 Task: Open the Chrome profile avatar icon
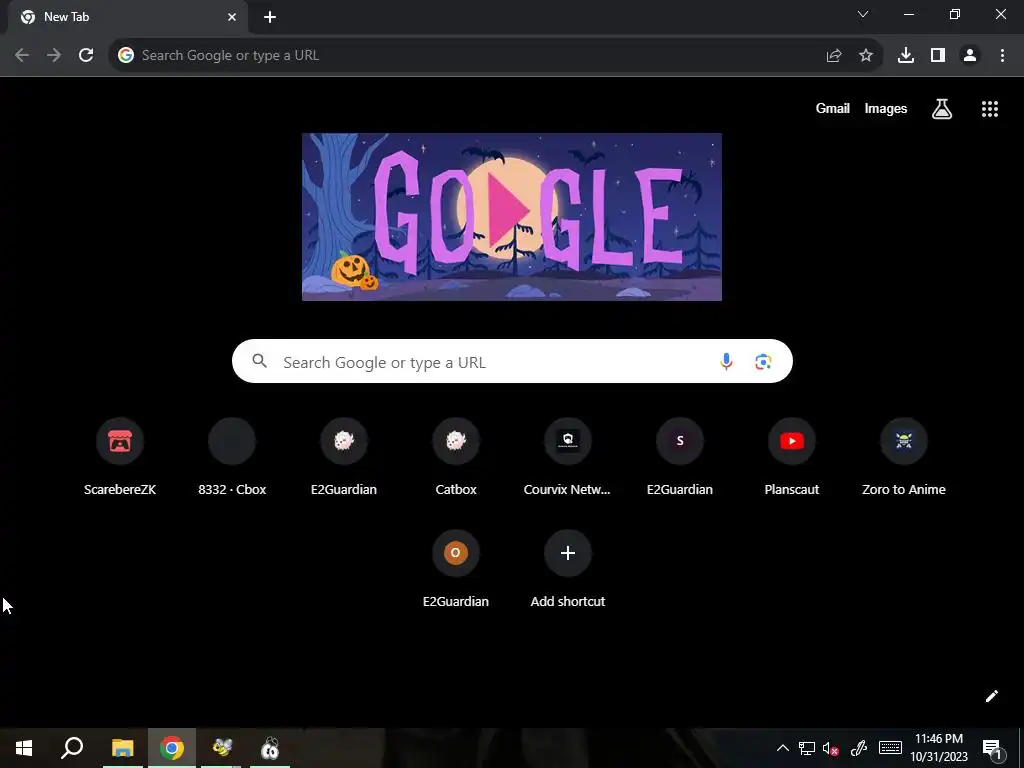coord(970,56)
